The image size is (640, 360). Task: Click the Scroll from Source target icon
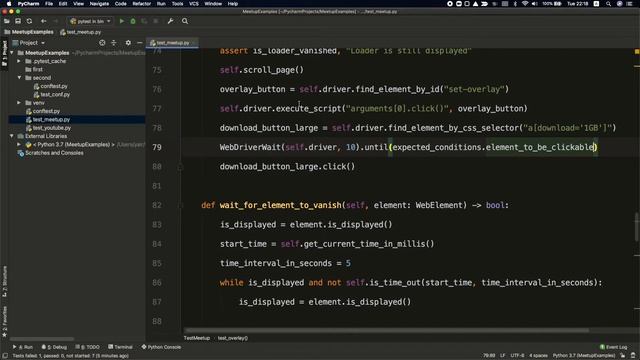coord(102,42)
